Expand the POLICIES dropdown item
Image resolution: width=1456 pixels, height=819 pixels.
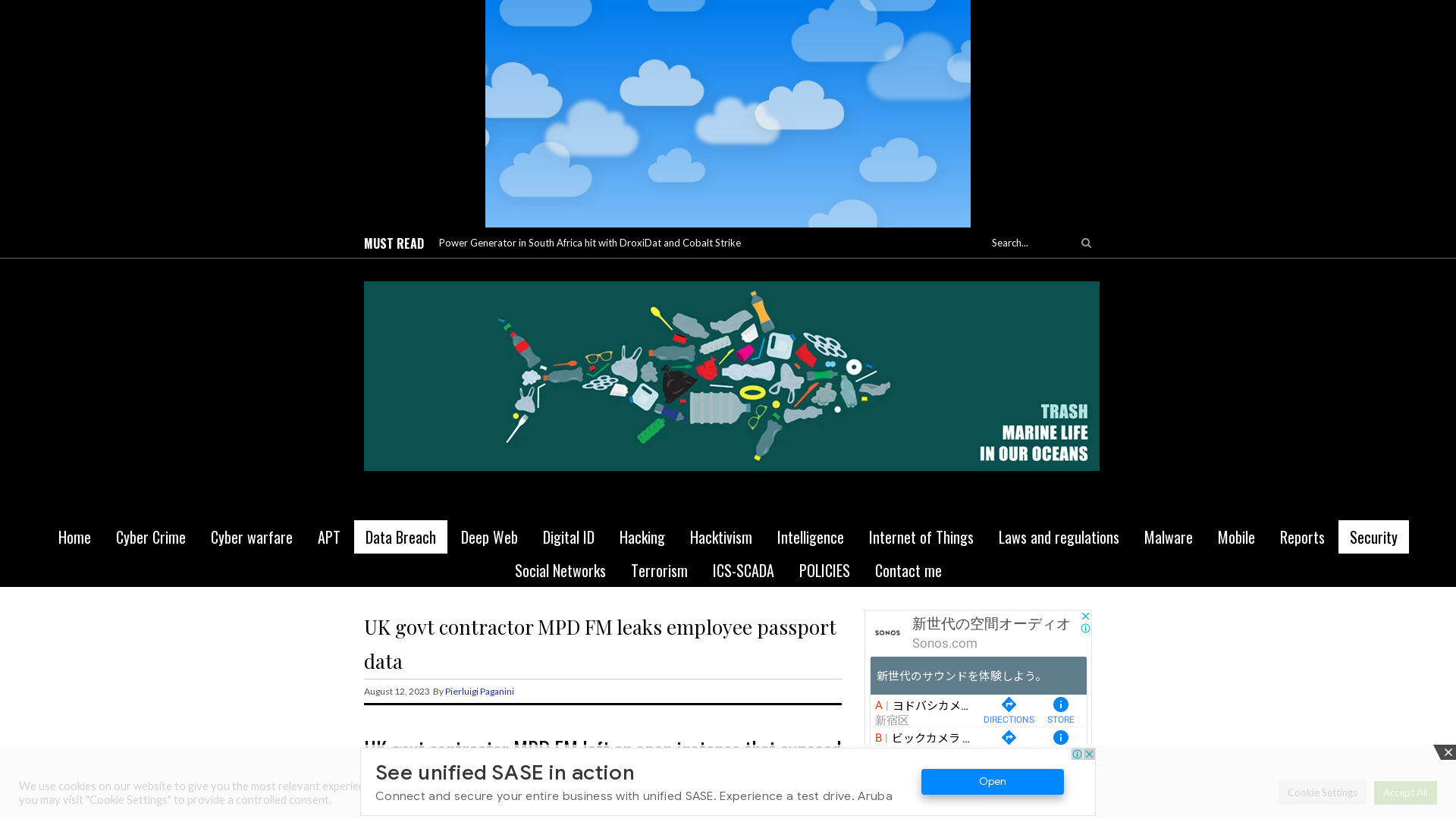[824, 570]
